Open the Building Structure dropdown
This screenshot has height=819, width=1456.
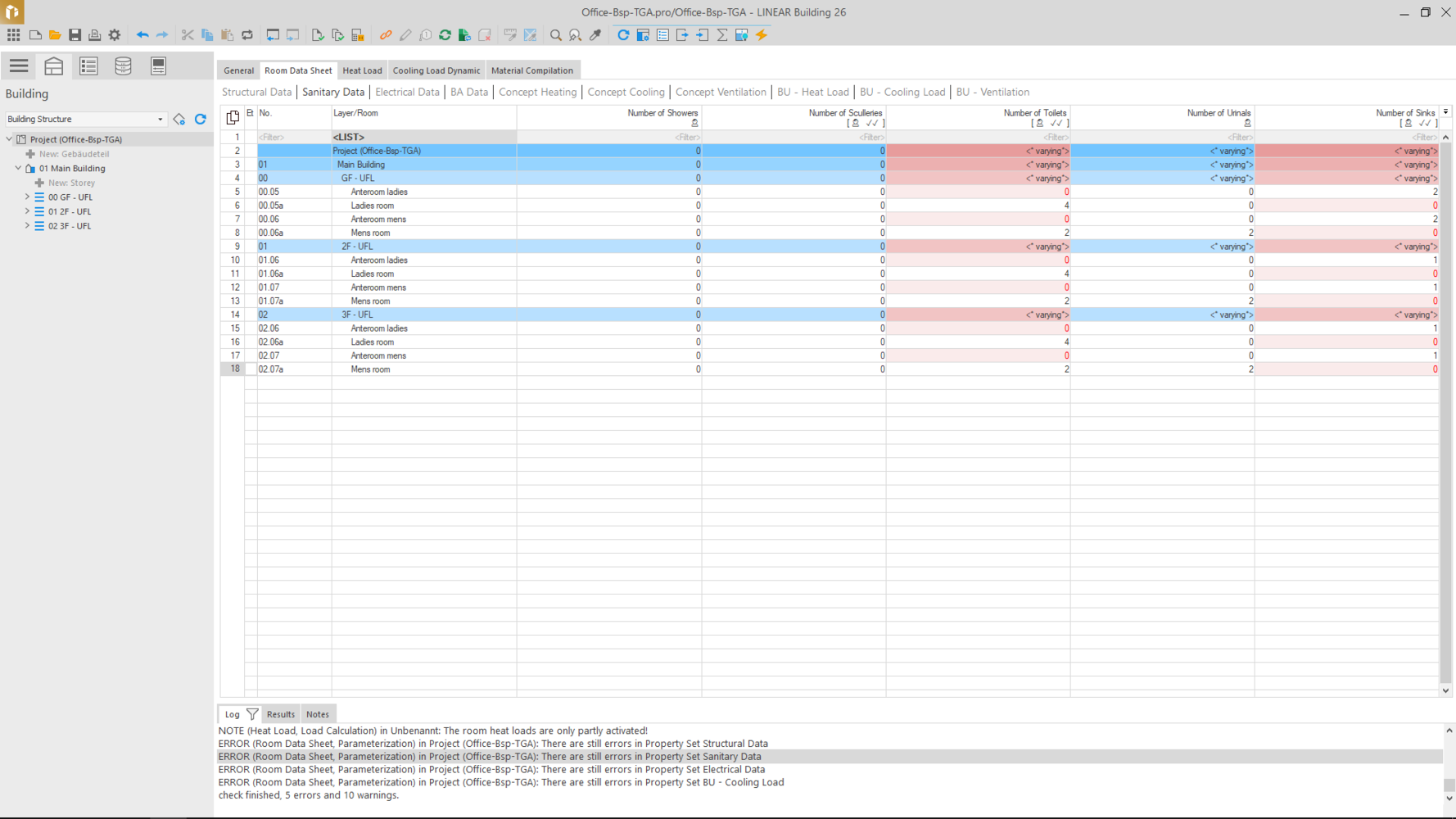click(x=160, y=120)
